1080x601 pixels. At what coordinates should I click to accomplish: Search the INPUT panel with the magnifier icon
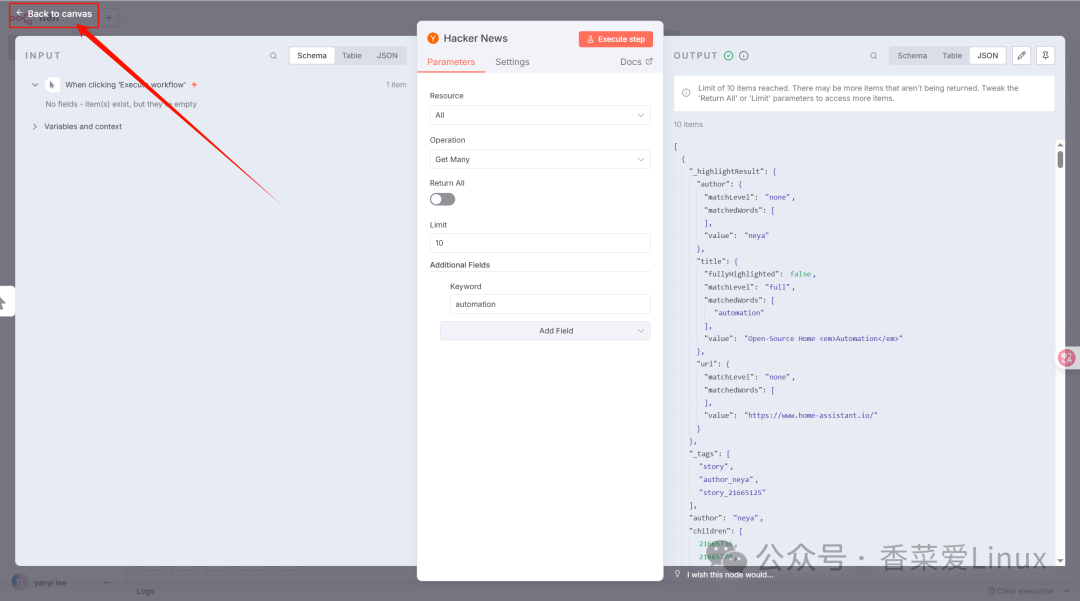click(273, 56)
